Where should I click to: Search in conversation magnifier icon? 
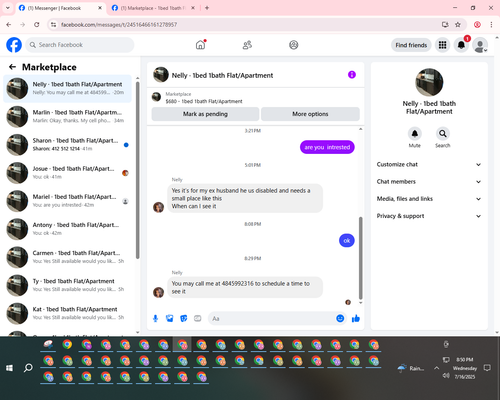pos(442,134)
